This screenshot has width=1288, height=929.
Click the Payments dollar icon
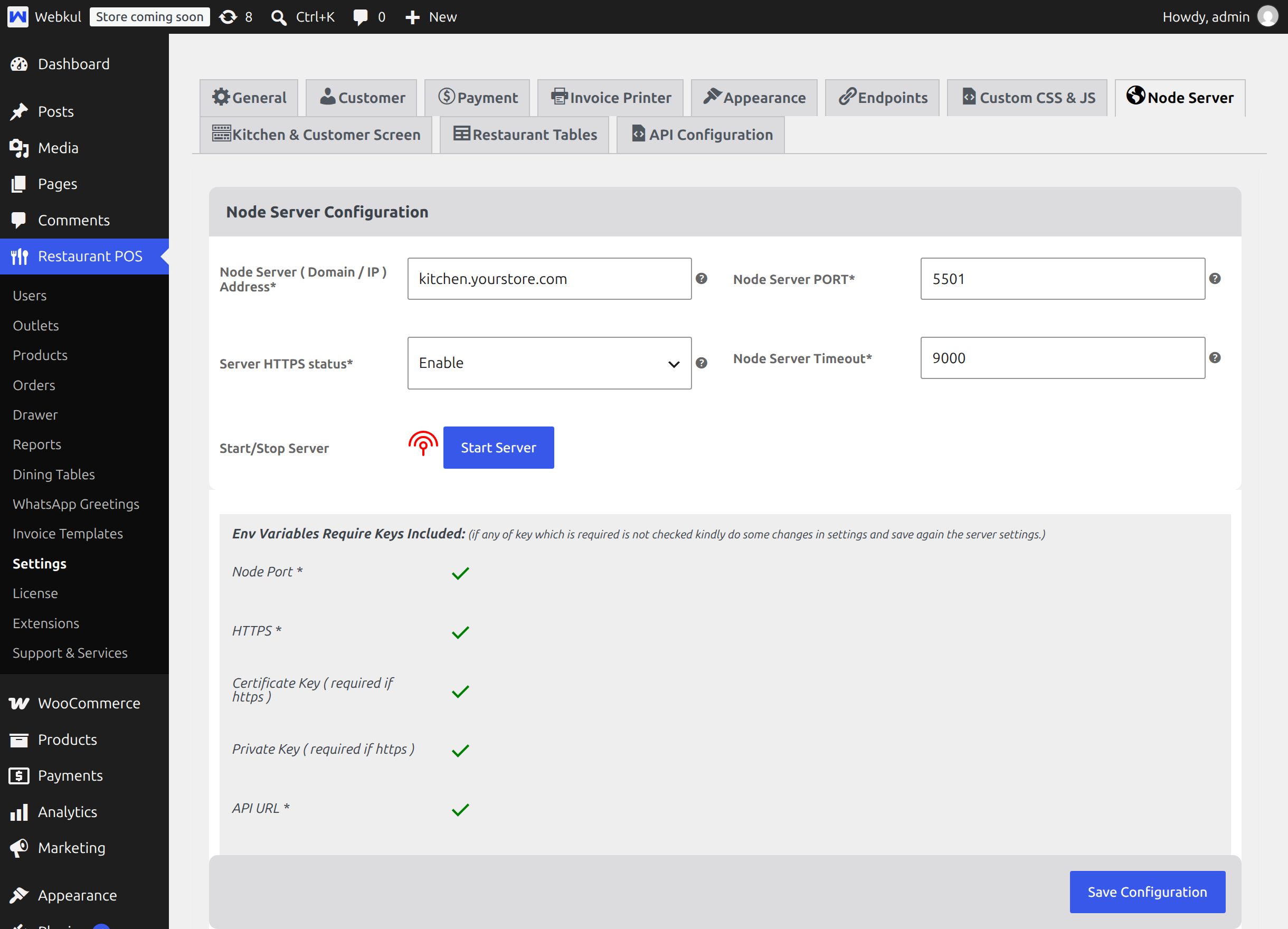[19, 776]
